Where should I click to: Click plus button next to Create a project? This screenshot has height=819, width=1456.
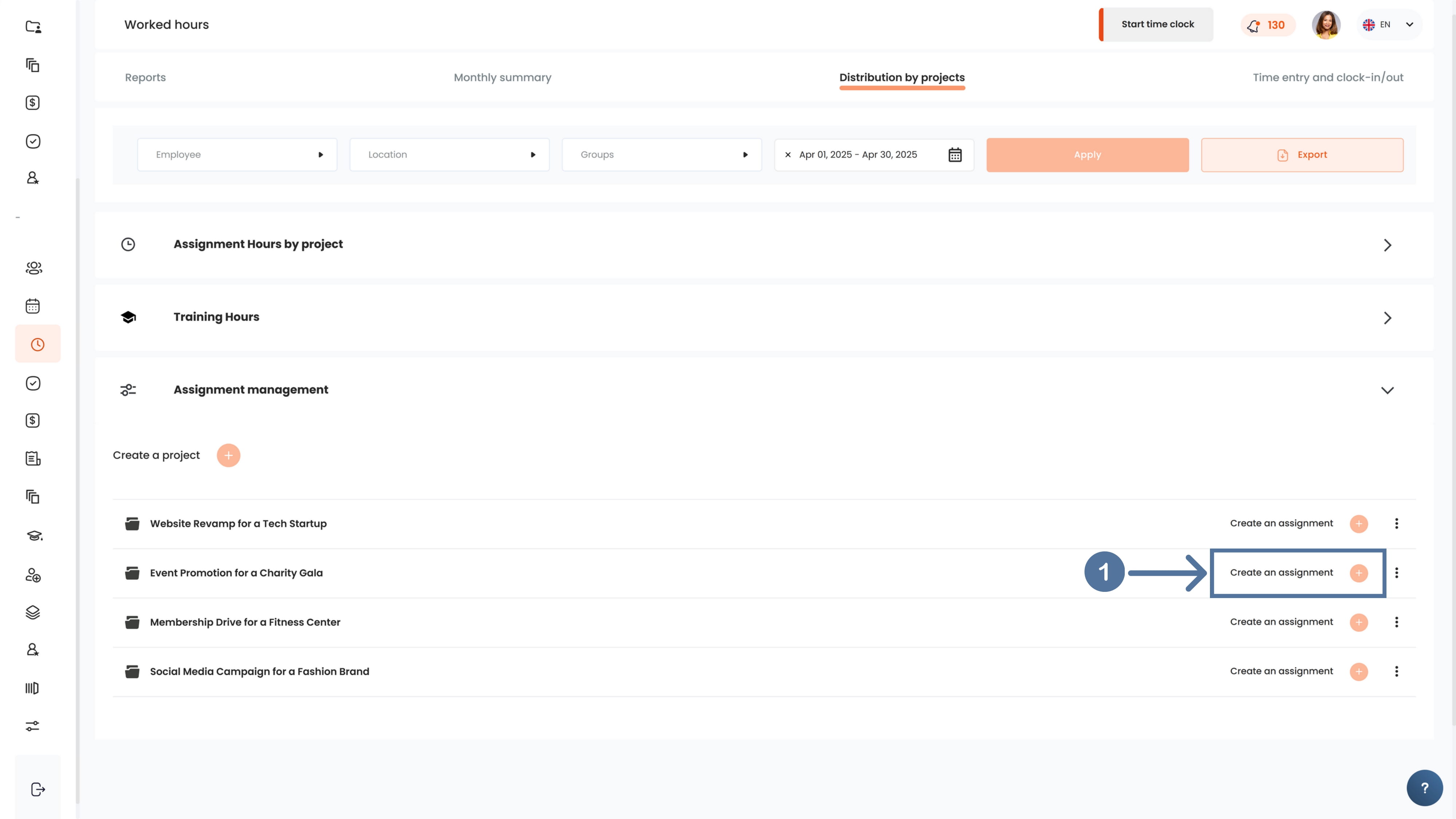click(x=228, y=456)
